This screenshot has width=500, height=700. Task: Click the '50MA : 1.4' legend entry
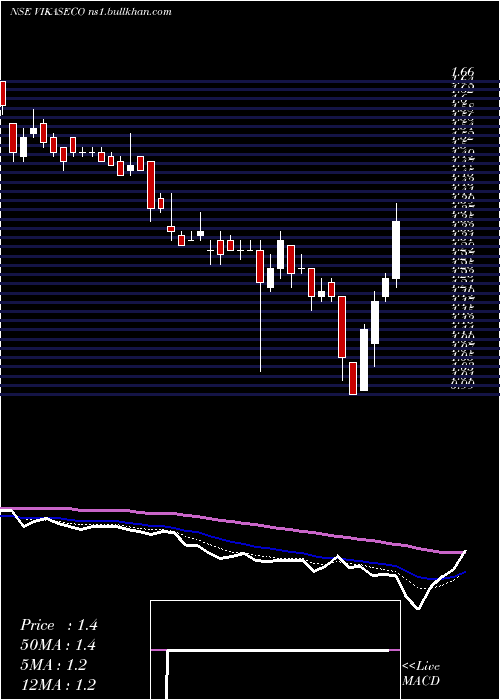click(58, 645)
